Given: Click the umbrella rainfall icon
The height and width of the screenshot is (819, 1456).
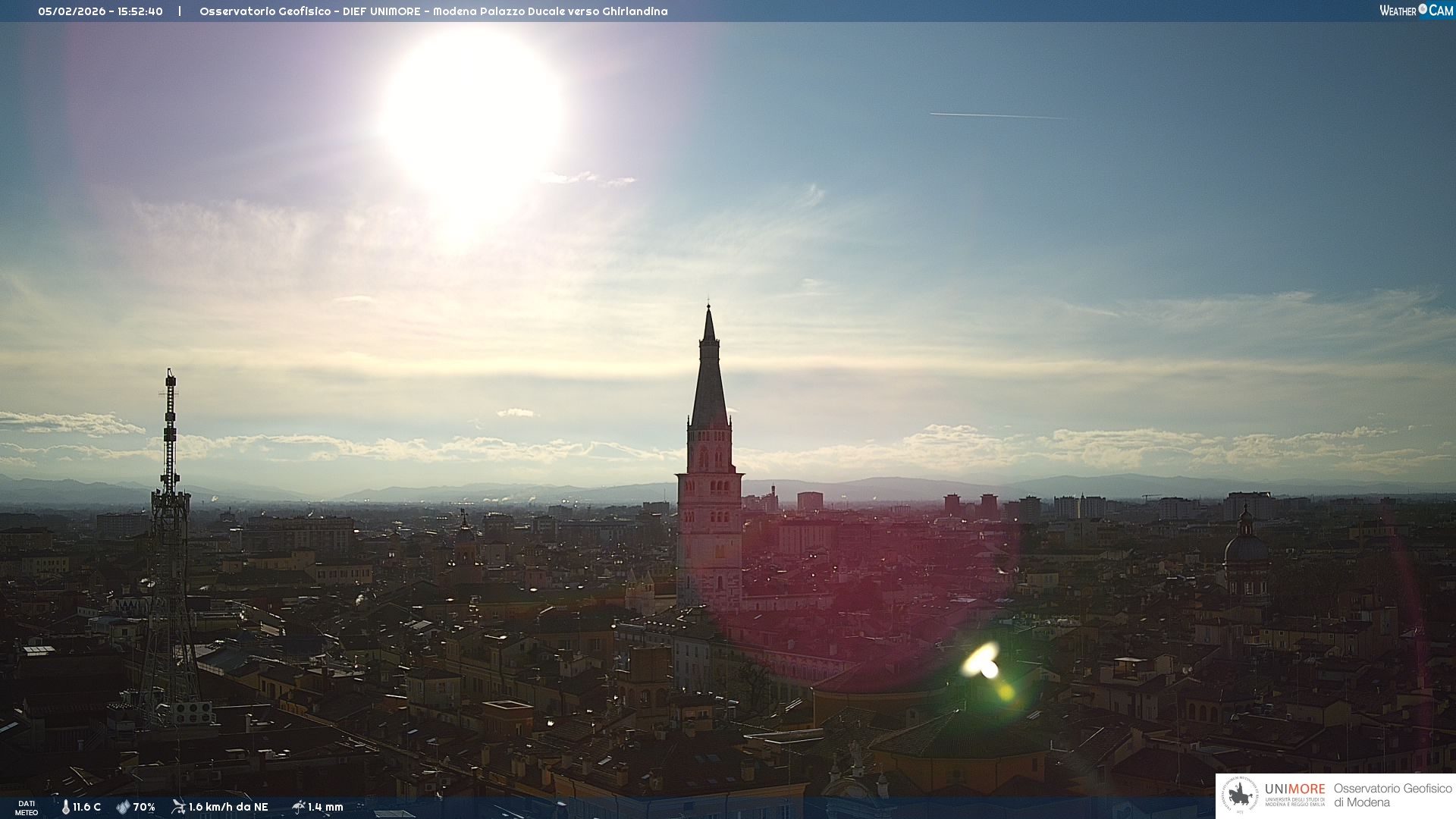Looking at the screenshot, I should pos(299,807).
